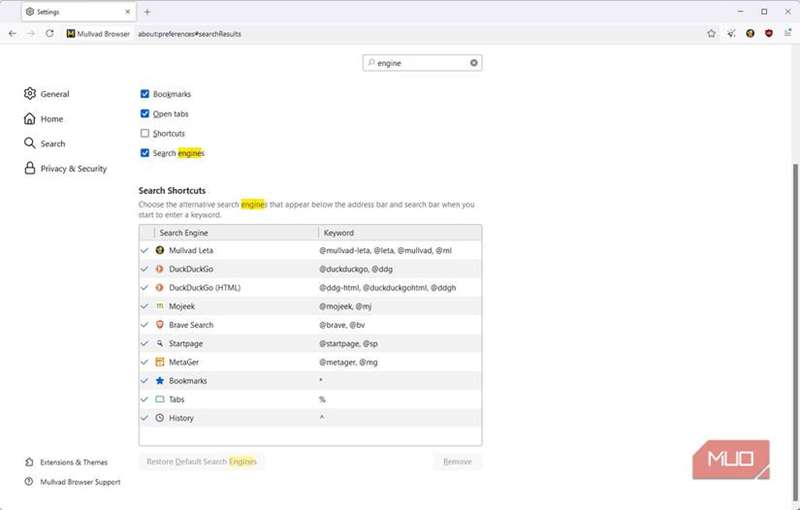Go to the Home settings section
Screen dimensions: 800x510
coord(51,119)
